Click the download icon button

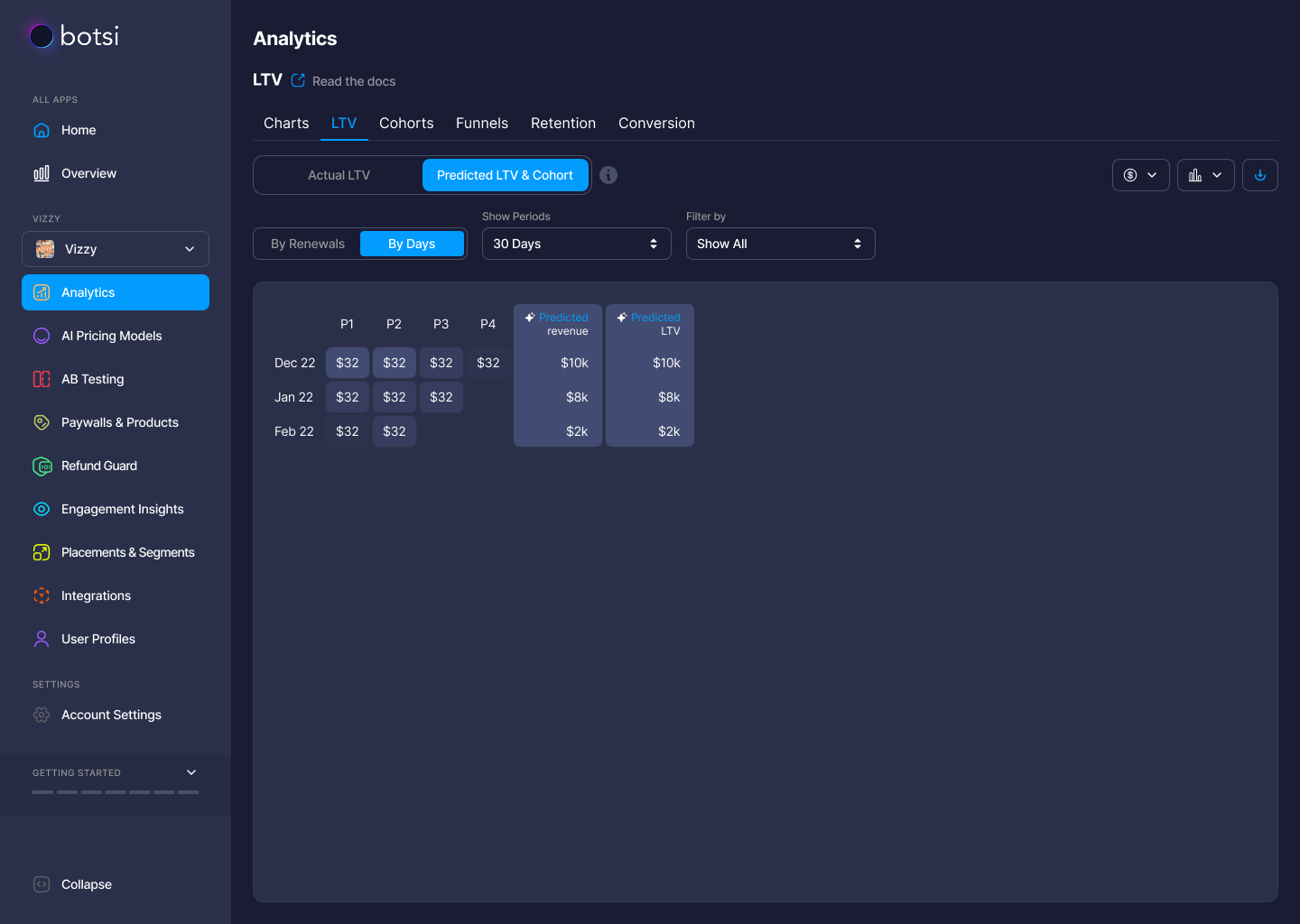coord(1259,175)
